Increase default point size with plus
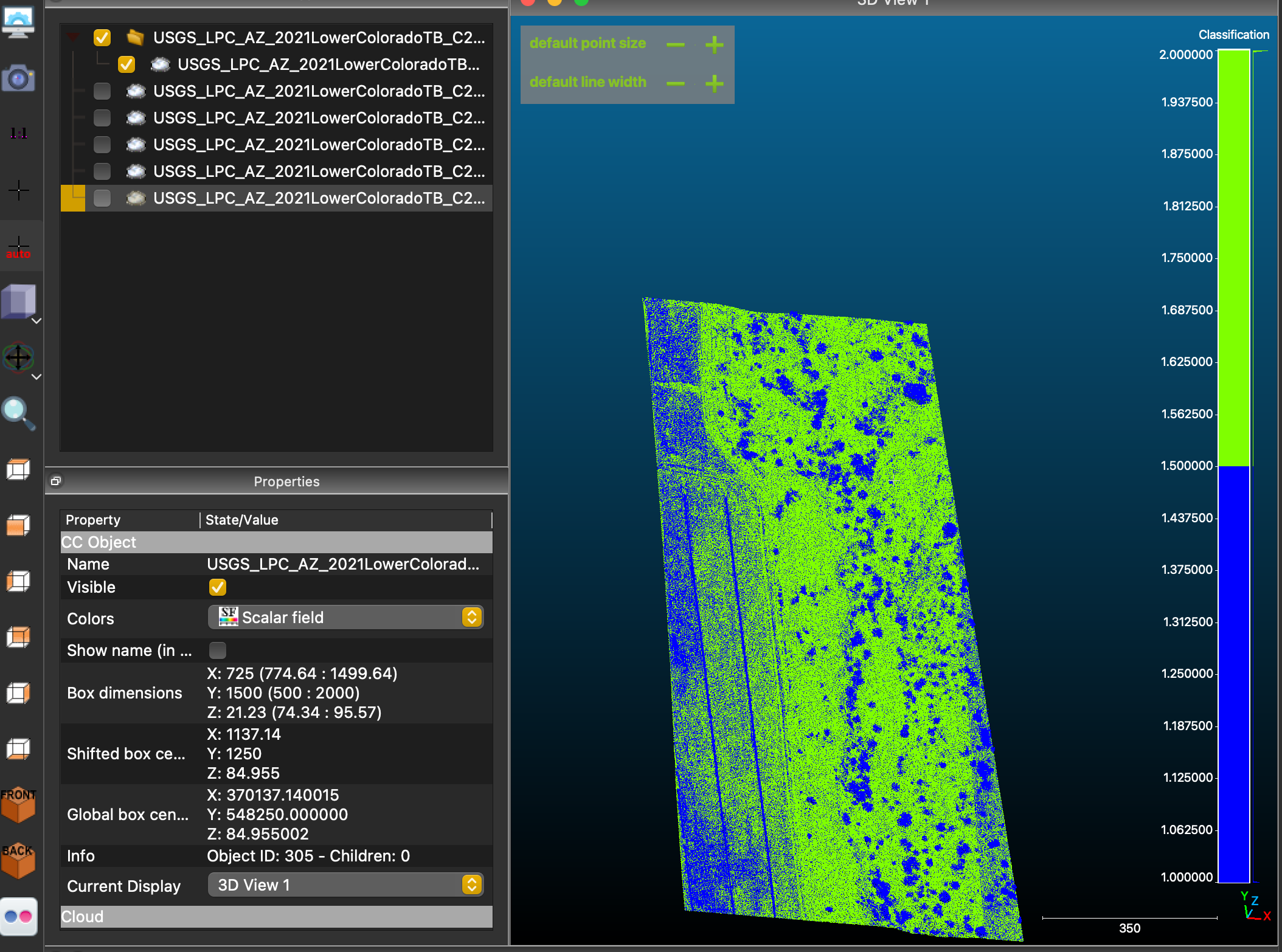 point(715,44)
